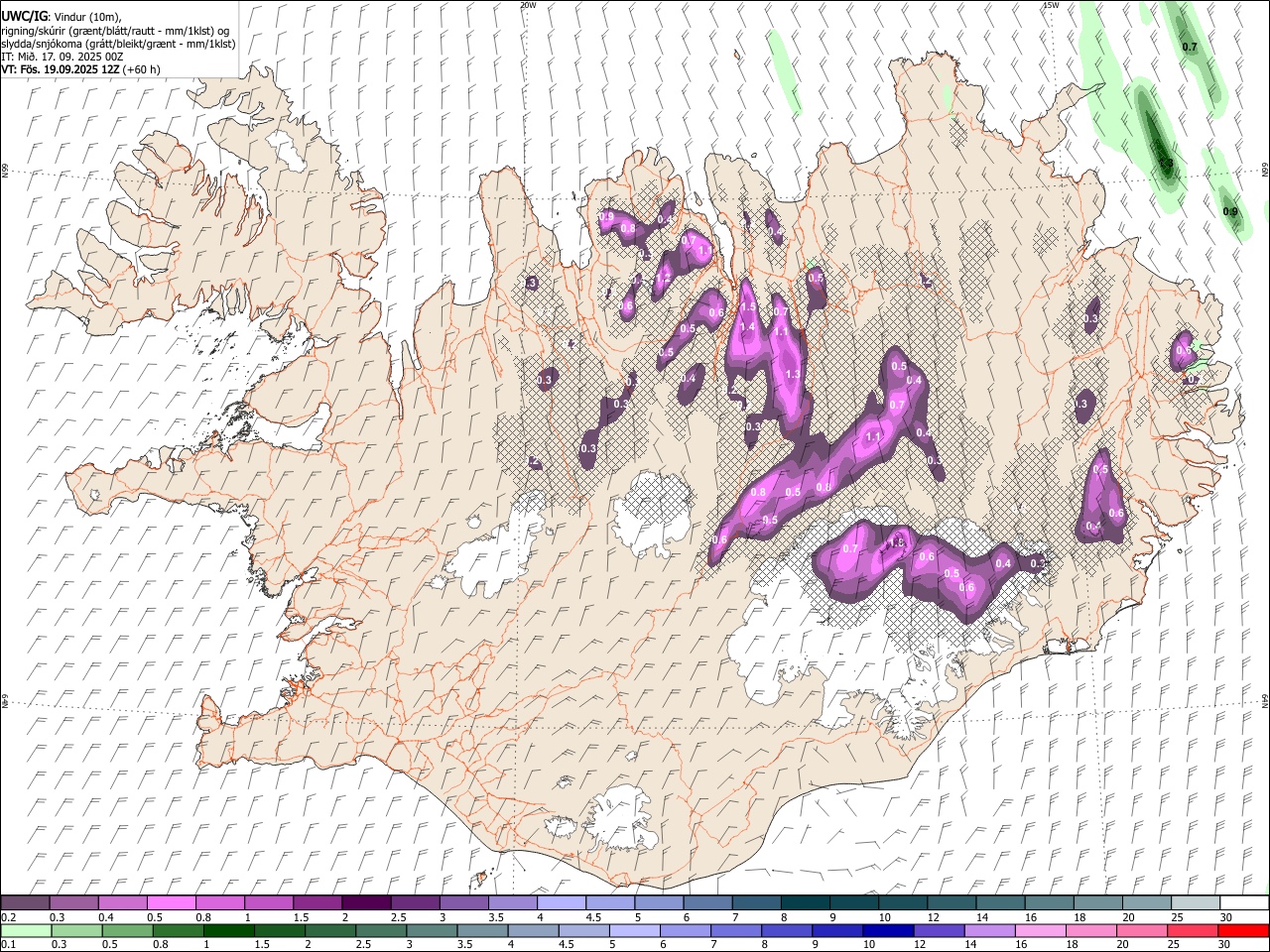Select the lavender 4 swatch in the upper legend row
This screenshot has width=1270, height=952.
pos(560,903)
